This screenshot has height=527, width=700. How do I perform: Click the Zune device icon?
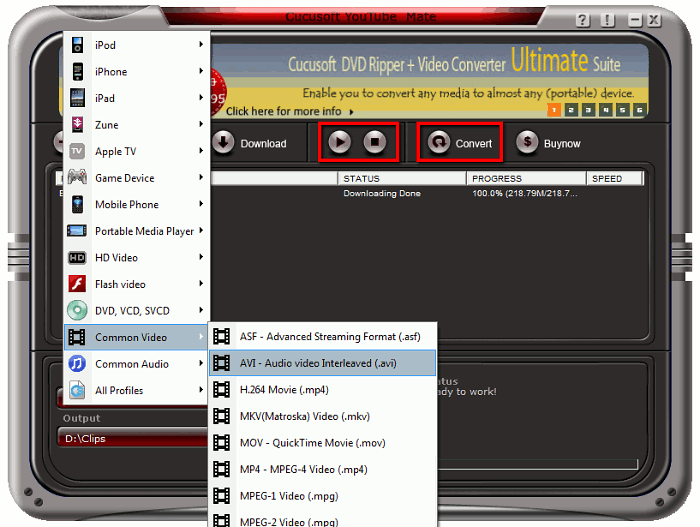tap(77, 125)
